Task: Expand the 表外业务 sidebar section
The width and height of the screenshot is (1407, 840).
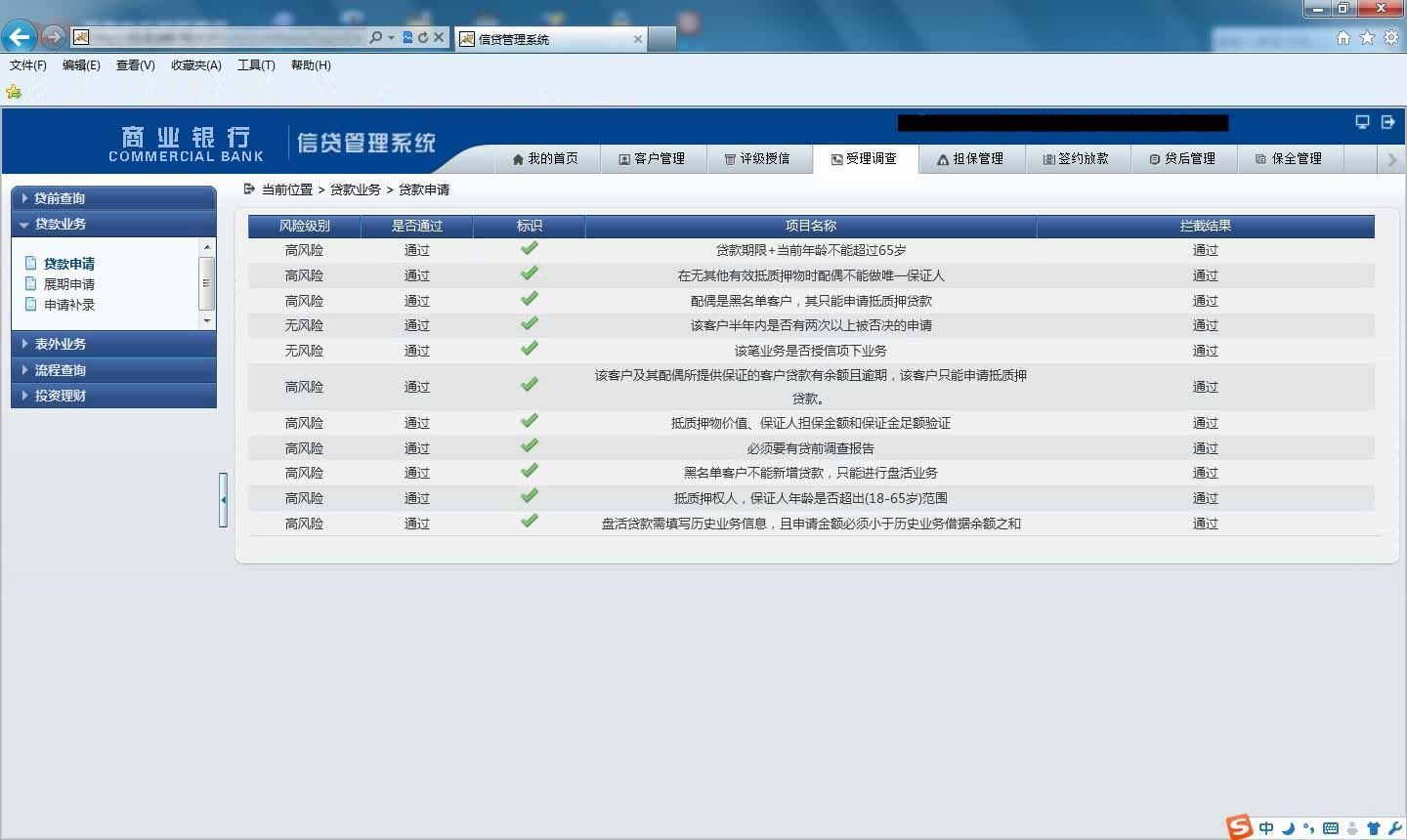Action: 113,344
